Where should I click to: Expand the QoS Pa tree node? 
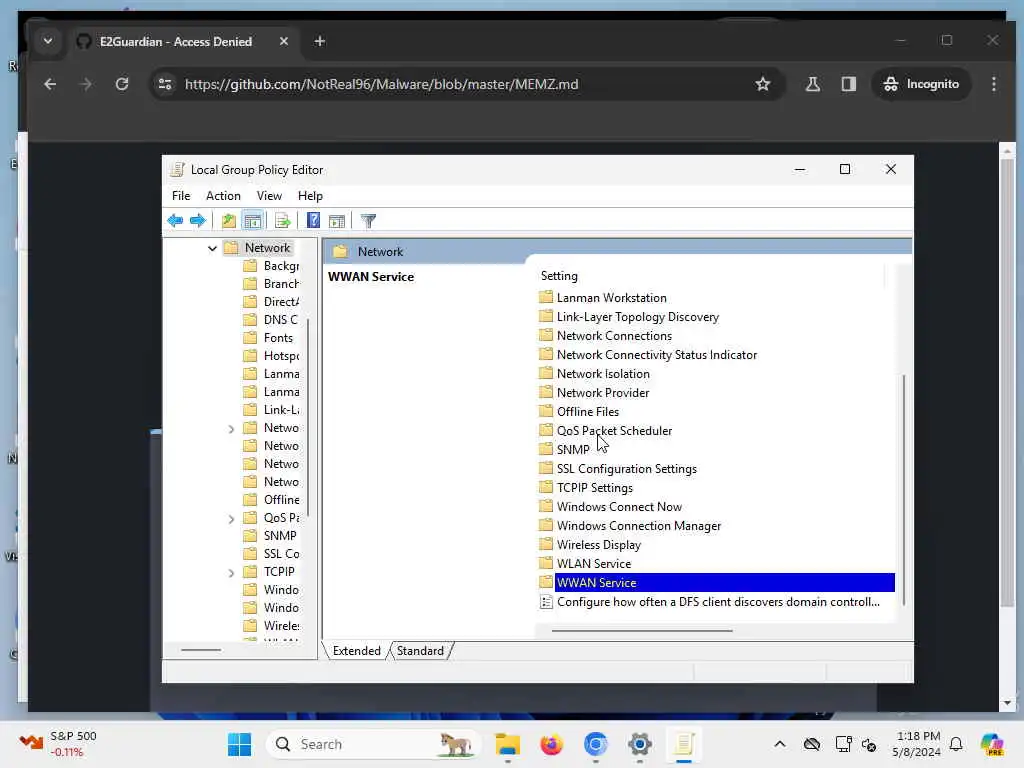coord(231,519)
